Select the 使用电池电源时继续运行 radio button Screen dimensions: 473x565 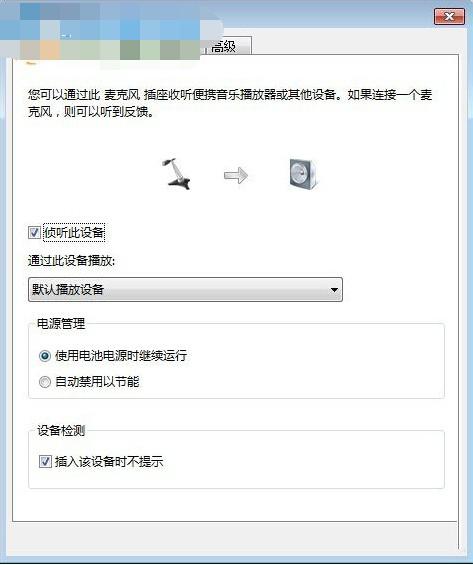pyautogui.click(x=45, y=356)
